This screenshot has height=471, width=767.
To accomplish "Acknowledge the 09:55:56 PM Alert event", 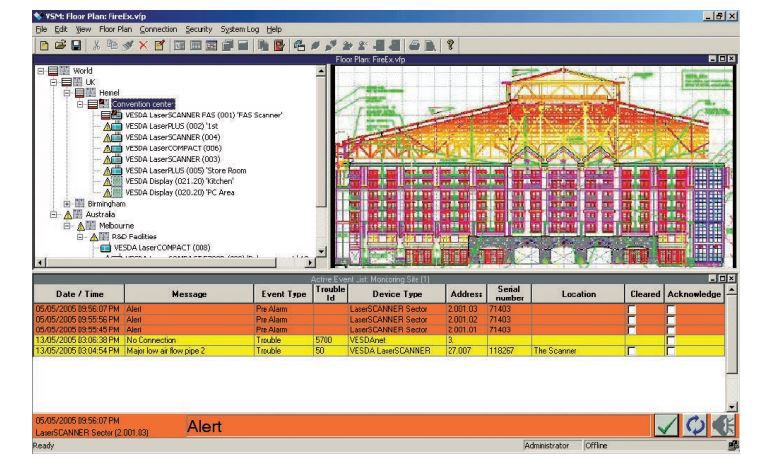I will point(671,320).
